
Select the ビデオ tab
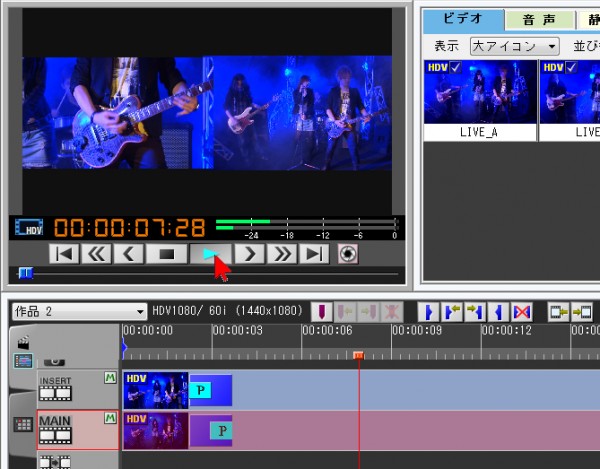(461, 19)
